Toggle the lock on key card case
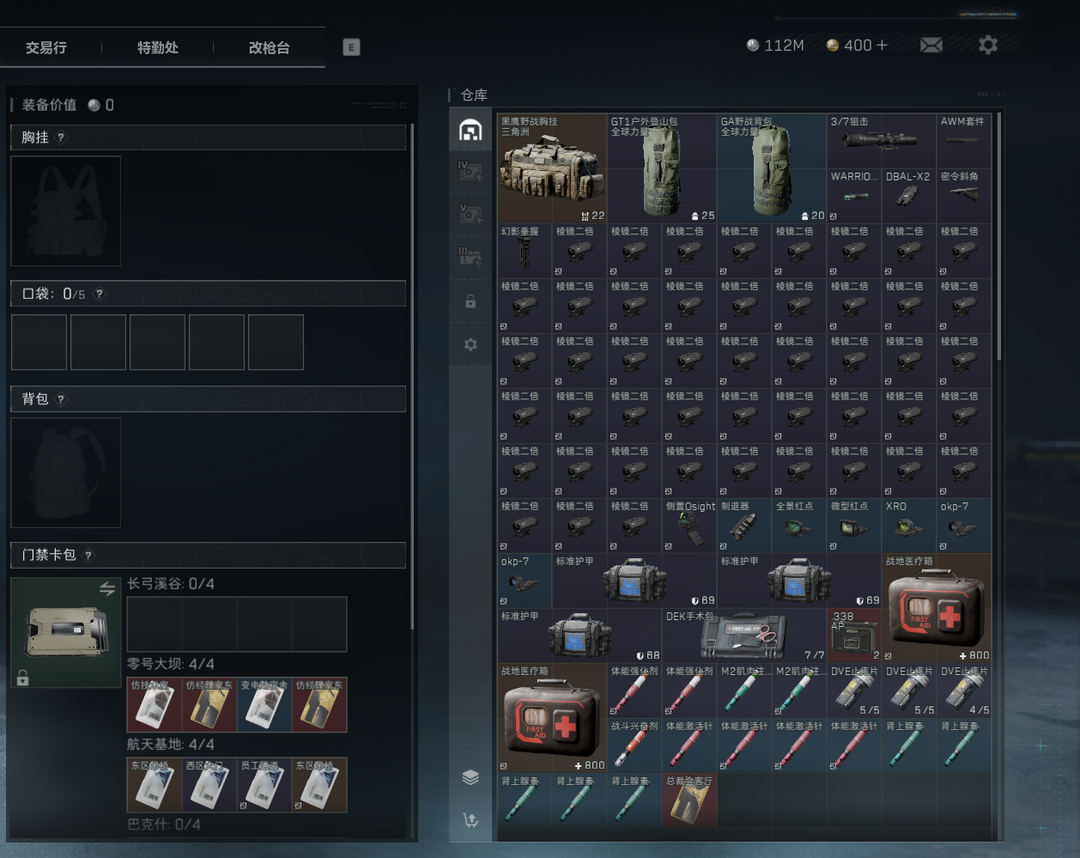 click(x=23, y=678)
